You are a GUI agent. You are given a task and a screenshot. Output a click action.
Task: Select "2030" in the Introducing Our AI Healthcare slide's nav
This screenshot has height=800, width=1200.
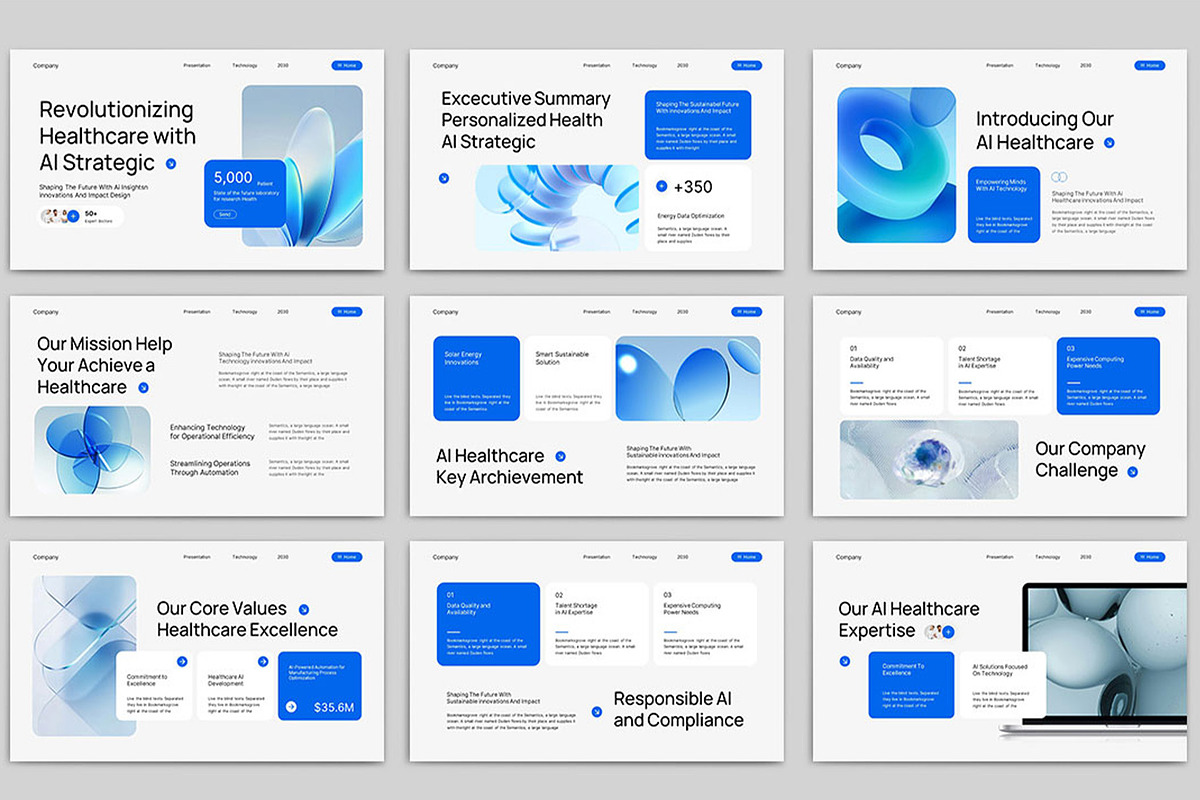click(1085, 65)
